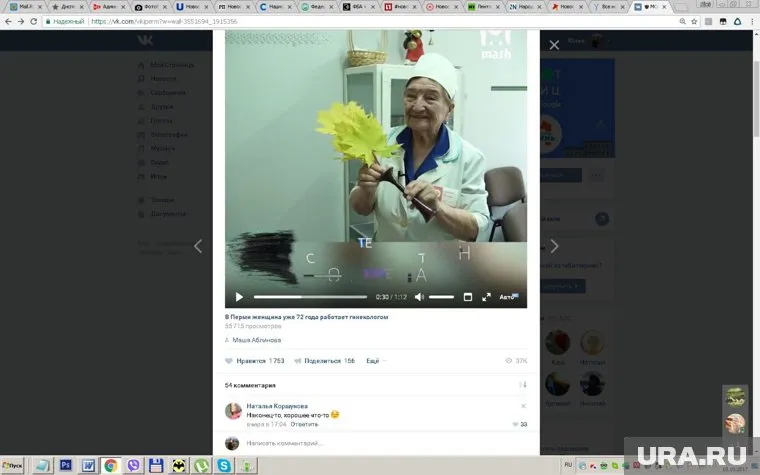
Task: Open the lower chat avatar at the right edge
Action: pyautogui.click(x=735, y=423)
